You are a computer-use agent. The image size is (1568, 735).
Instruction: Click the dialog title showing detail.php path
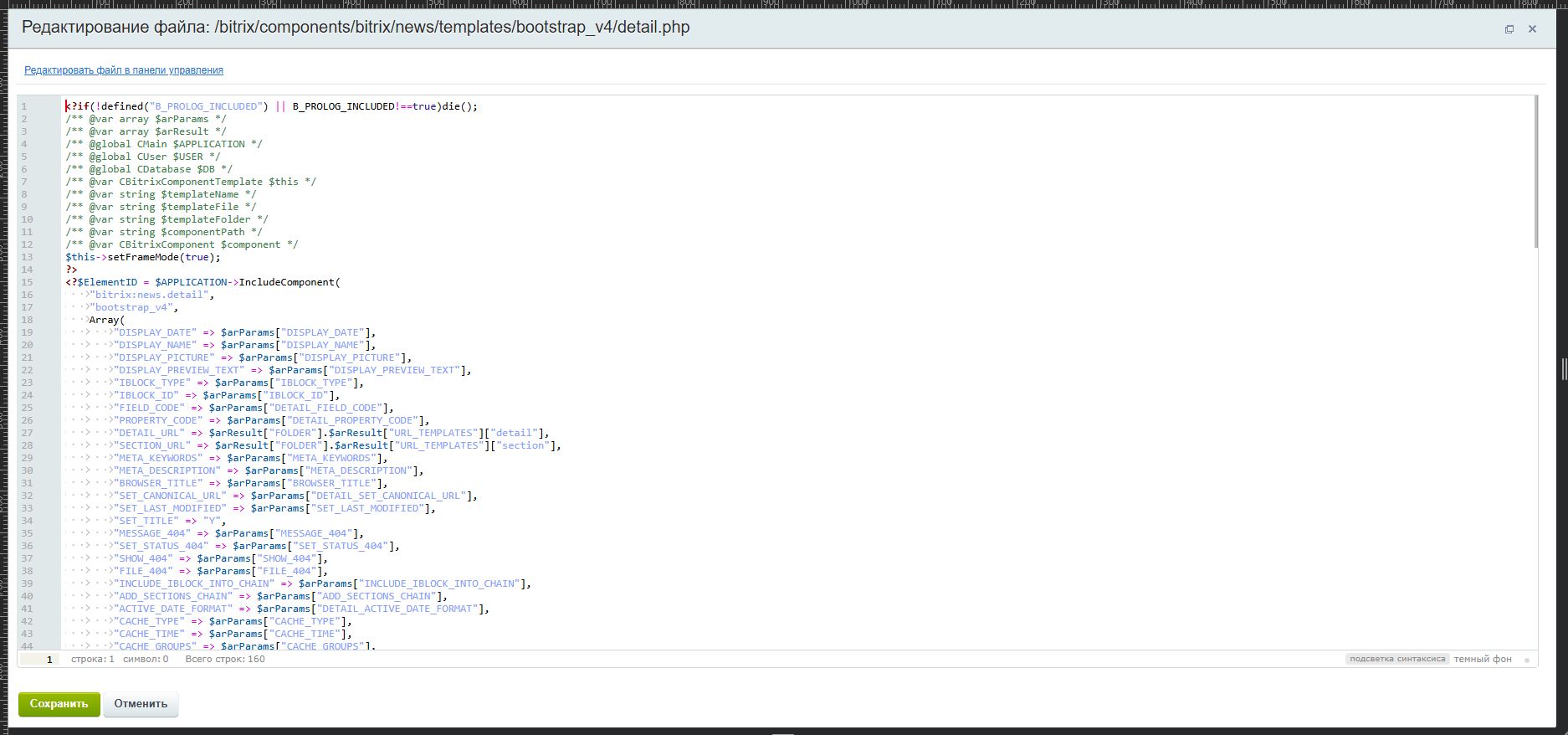coord(356,28)
